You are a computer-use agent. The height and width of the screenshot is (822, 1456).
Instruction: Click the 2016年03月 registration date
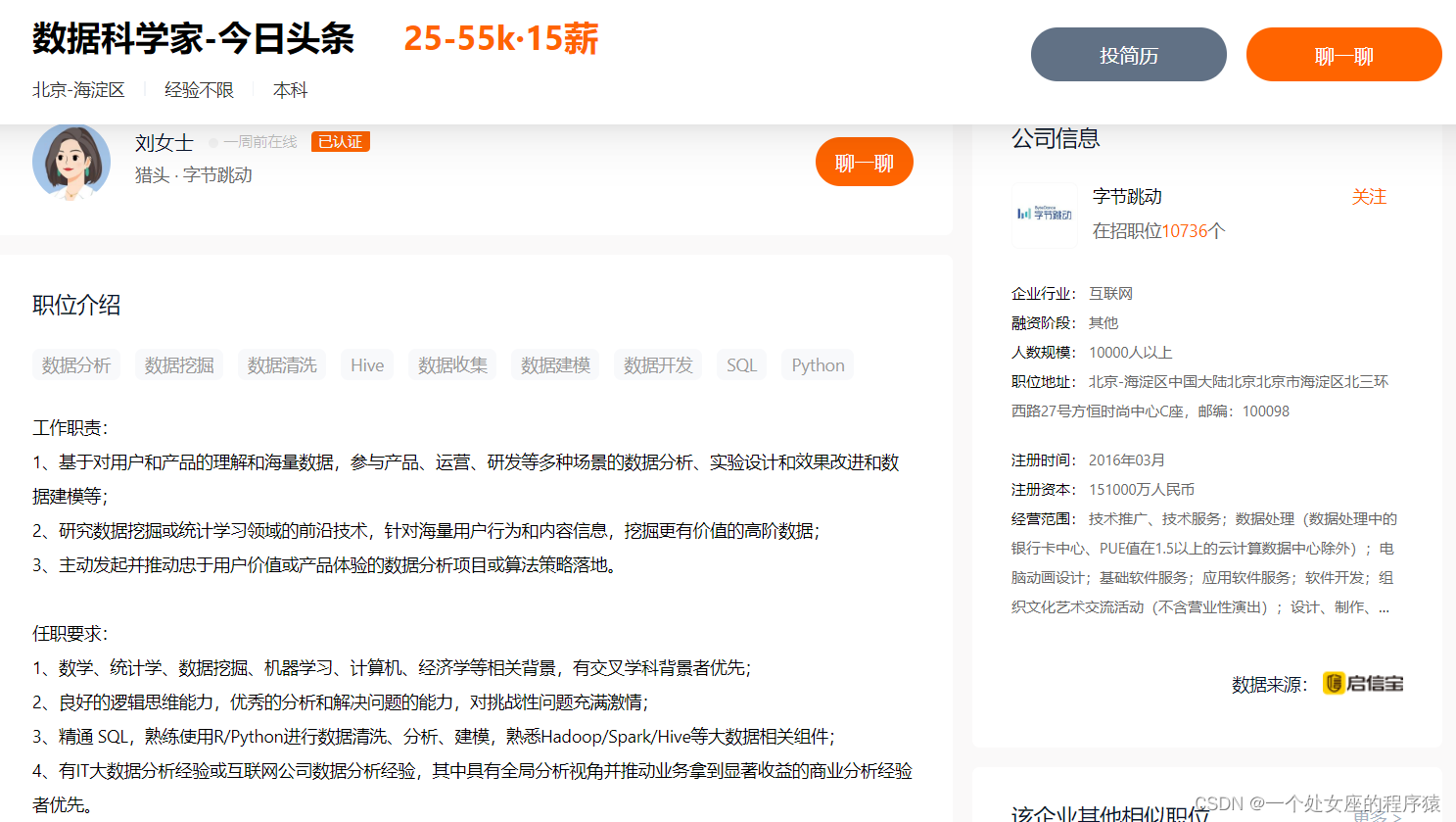coord(1127,459)
